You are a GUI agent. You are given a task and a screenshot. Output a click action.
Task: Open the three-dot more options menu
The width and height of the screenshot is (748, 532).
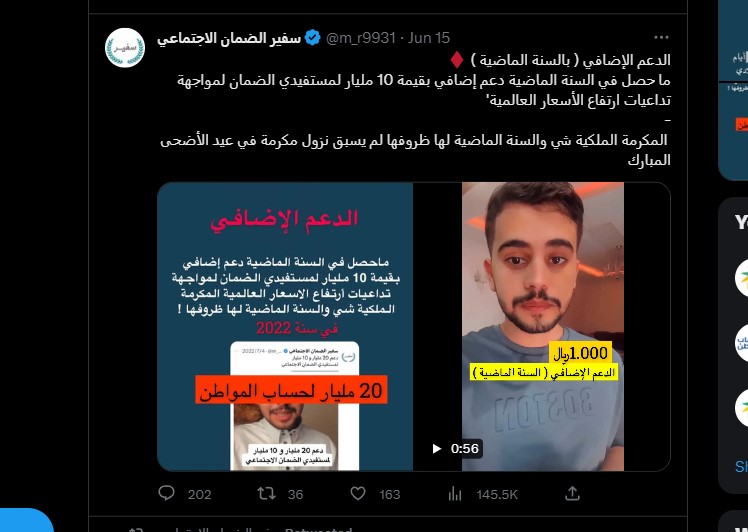tap(661, 38)
